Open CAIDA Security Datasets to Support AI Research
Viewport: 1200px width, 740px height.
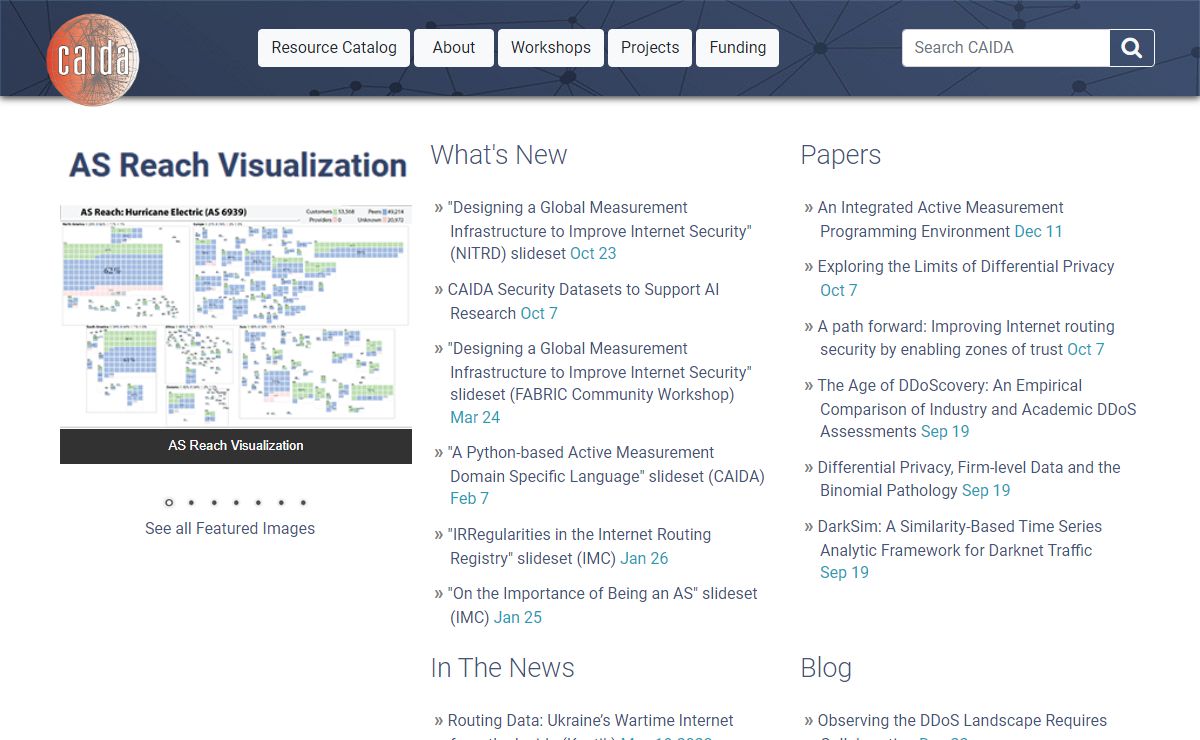coord(584,301)
